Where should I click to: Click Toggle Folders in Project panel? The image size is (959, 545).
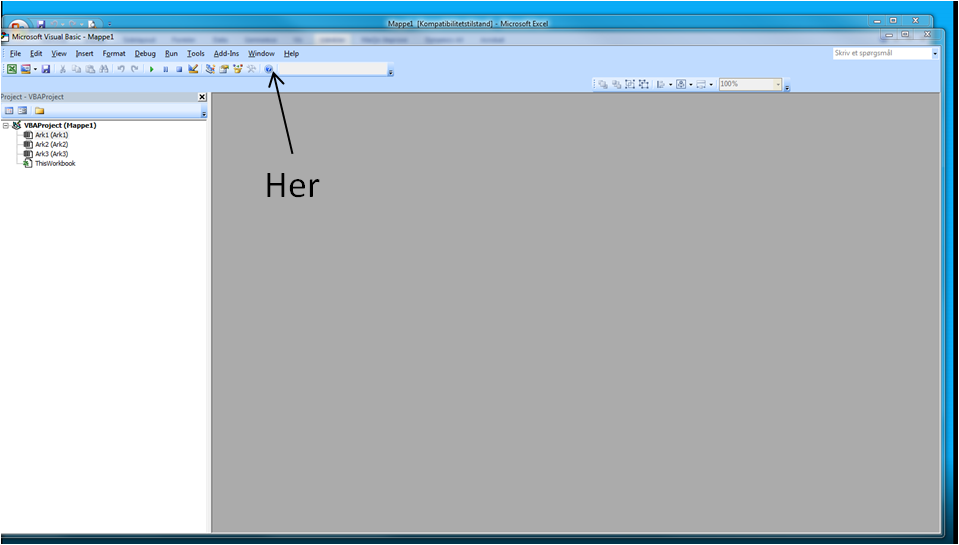pyautogui.click(x=40, y=110)
